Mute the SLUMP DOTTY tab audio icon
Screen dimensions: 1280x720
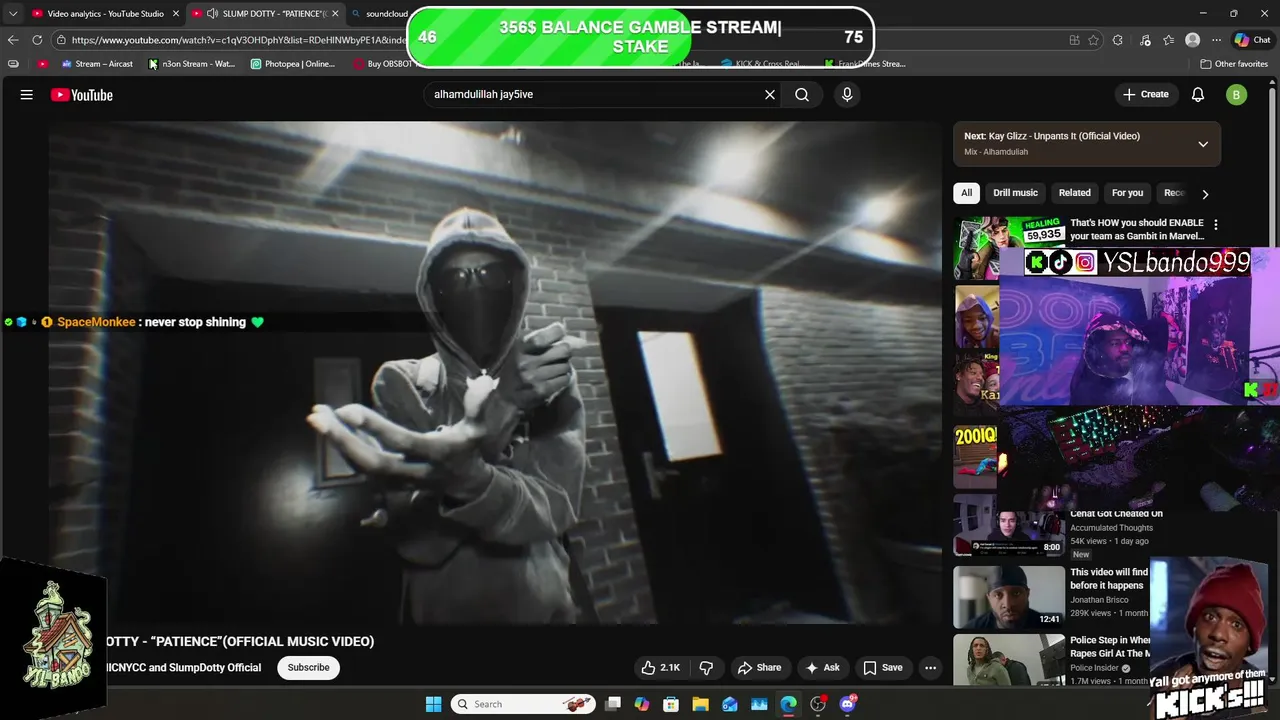[x=212, y=14]
